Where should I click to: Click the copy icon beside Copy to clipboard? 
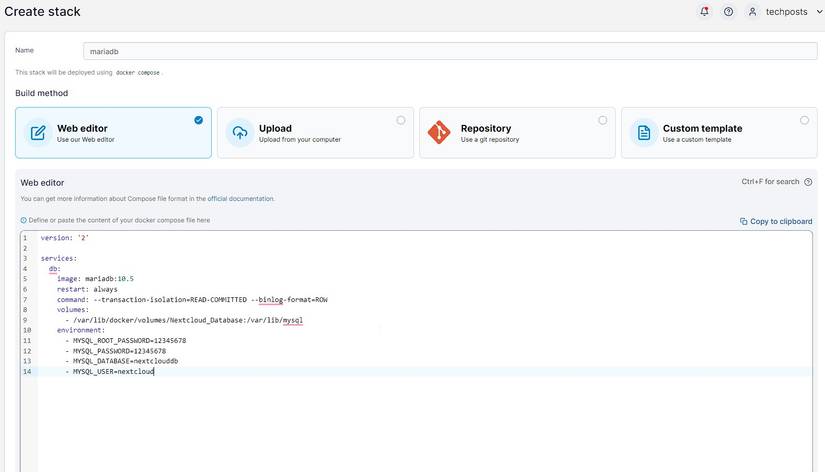[743, 222]
